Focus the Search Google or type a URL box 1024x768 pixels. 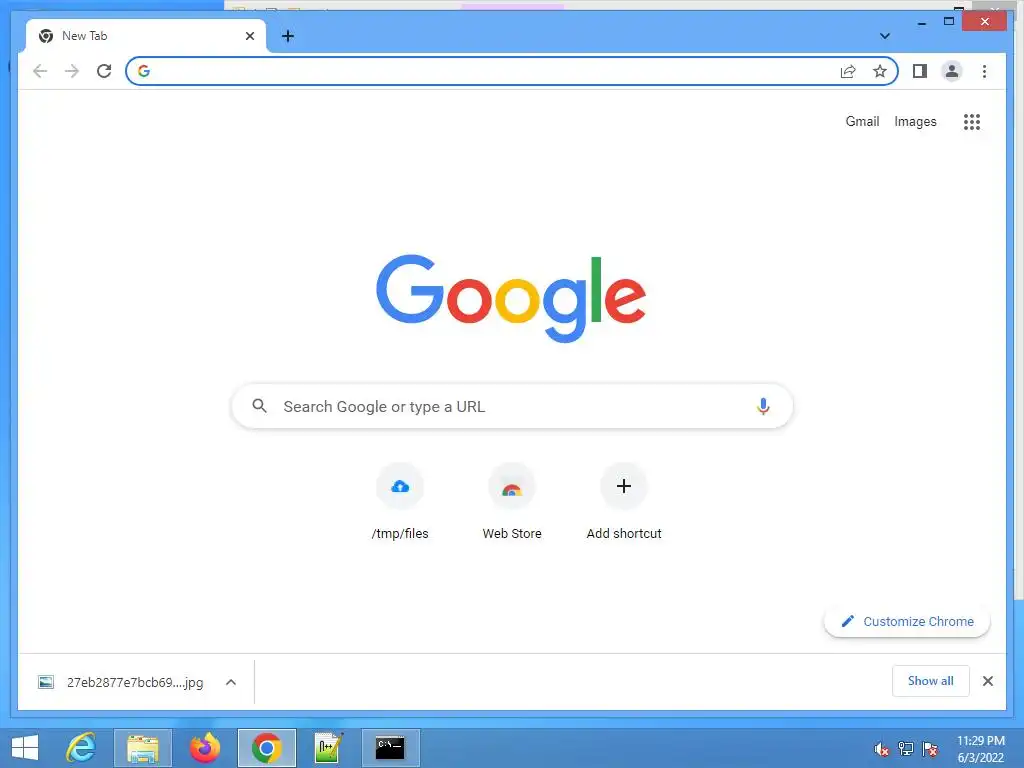click(x=513, y=406)
